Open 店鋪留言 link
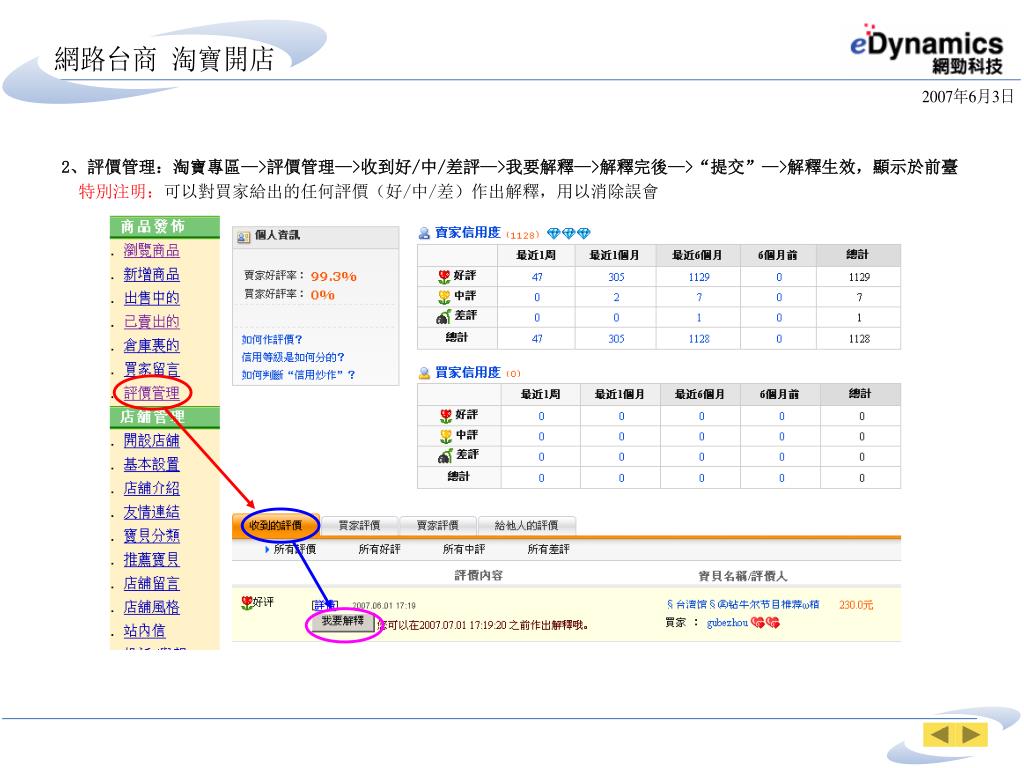Viewport: 1024px width, 768px height. coord(152,583)
